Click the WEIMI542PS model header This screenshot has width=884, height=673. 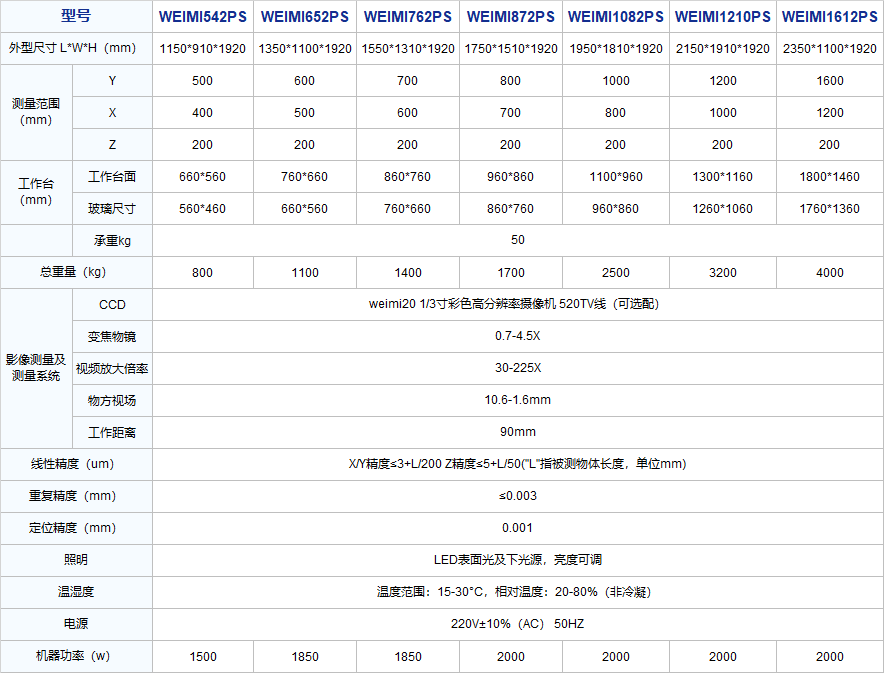tap(202, 17)
